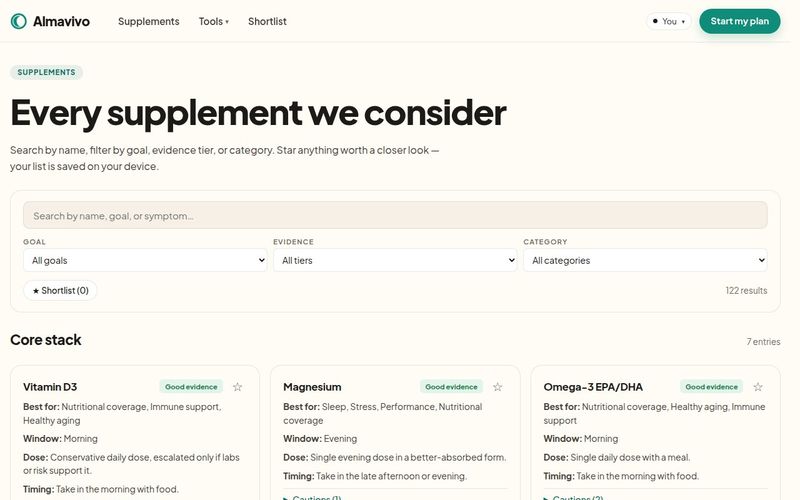Open the All tiers evidence dropdown
This screenshot has width=800, height=500.
coord(395,260)
